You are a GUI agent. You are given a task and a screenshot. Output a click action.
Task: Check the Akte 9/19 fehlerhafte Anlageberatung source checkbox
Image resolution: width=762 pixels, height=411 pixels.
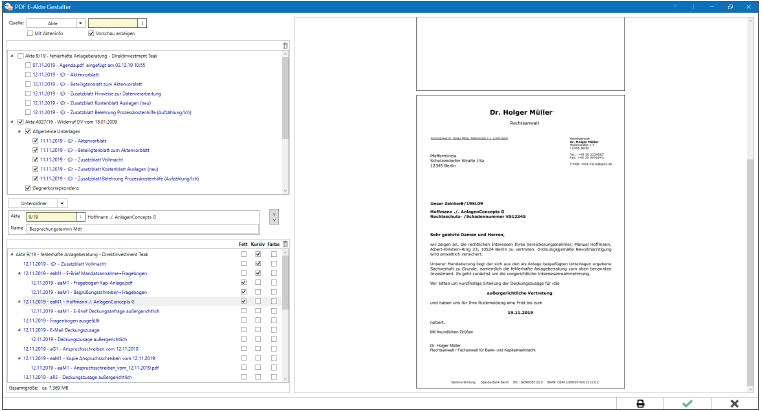pyautogui.click(x=20, y=56)
